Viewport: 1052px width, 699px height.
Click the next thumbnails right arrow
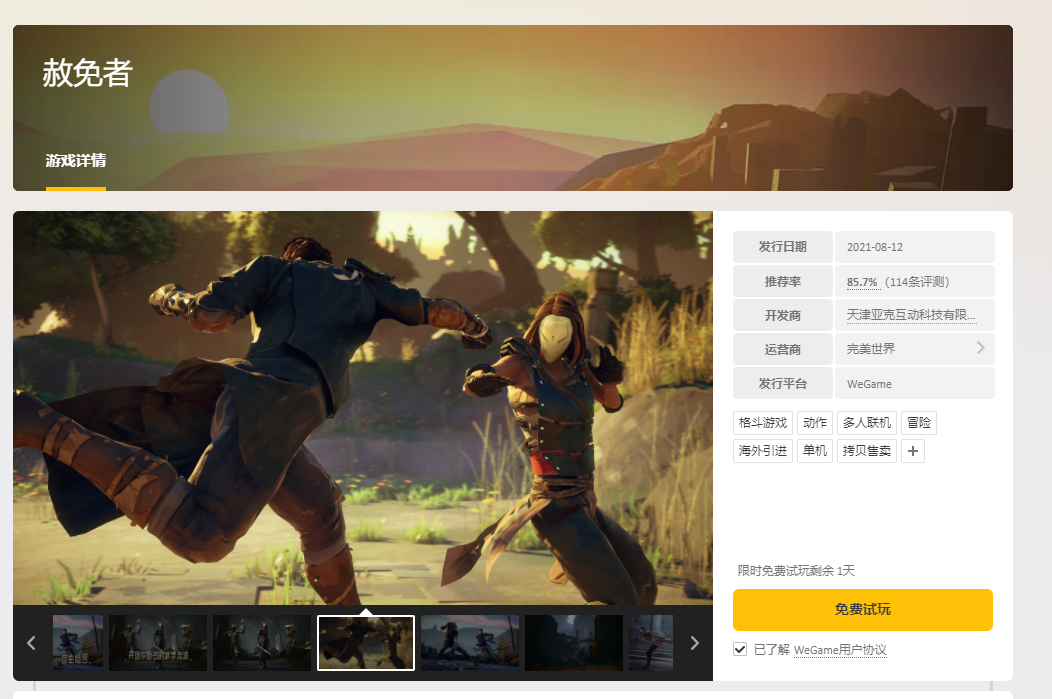click(x=694, y=643)
